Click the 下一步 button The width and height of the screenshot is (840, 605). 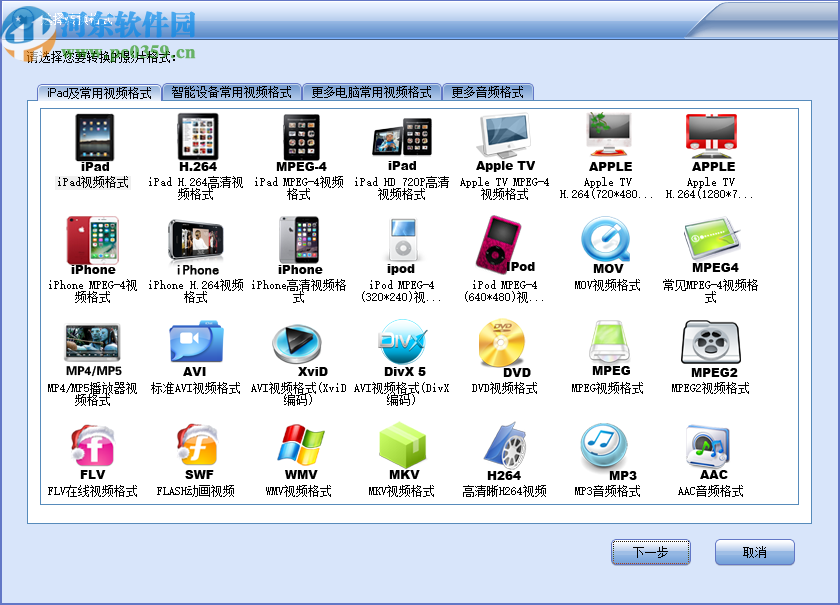tap(651, 552)
